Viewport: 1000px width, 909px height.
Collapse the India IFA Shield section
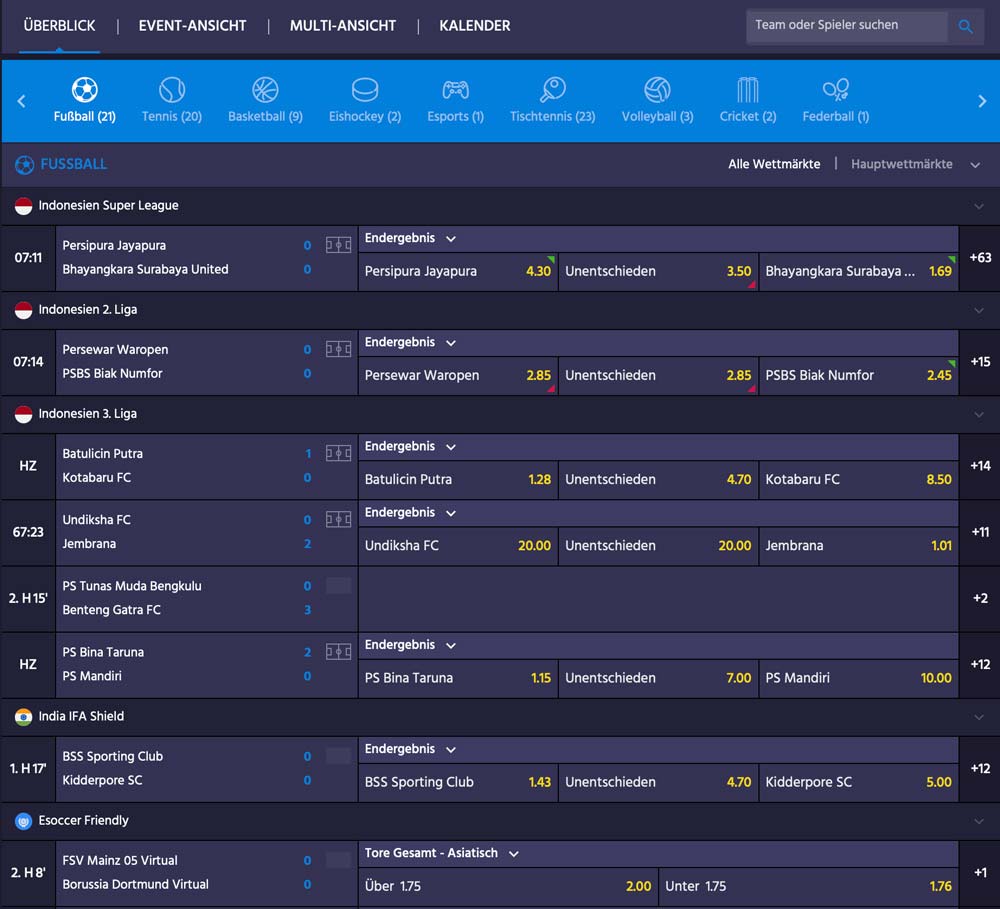(979, 717)
